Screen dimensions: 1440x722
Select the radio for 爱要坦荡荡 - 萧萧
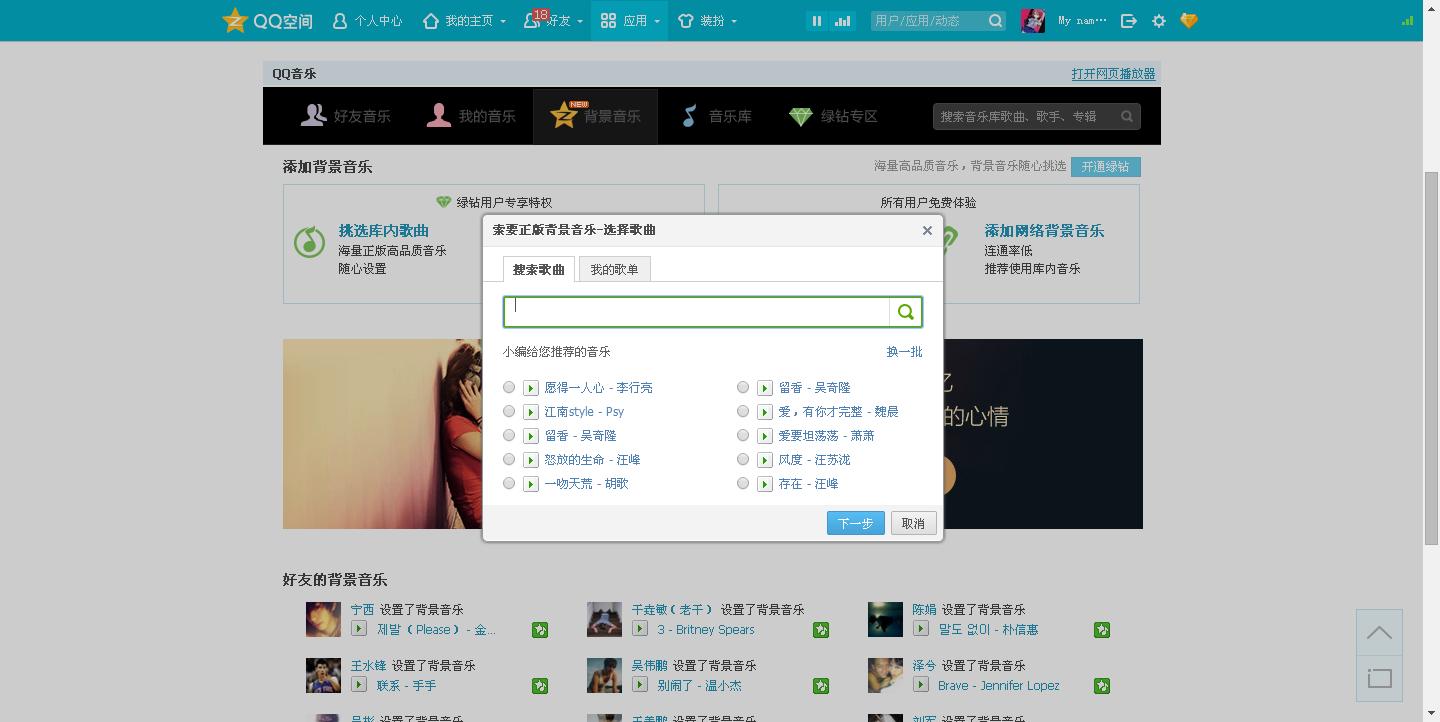[743, 435]
